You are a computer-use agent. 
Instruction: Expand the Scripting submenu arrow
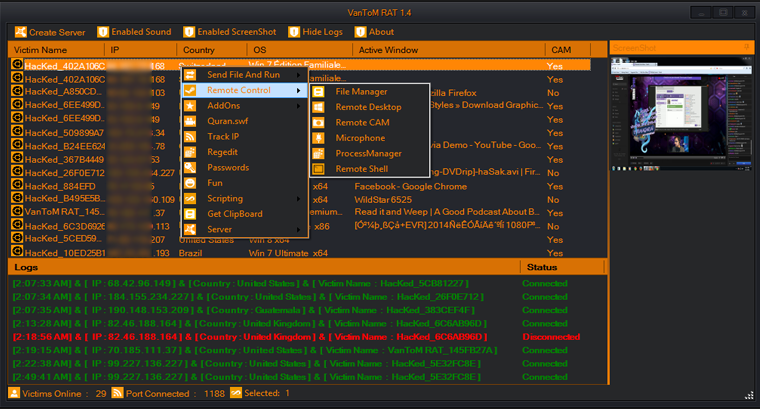coord(299,199)
